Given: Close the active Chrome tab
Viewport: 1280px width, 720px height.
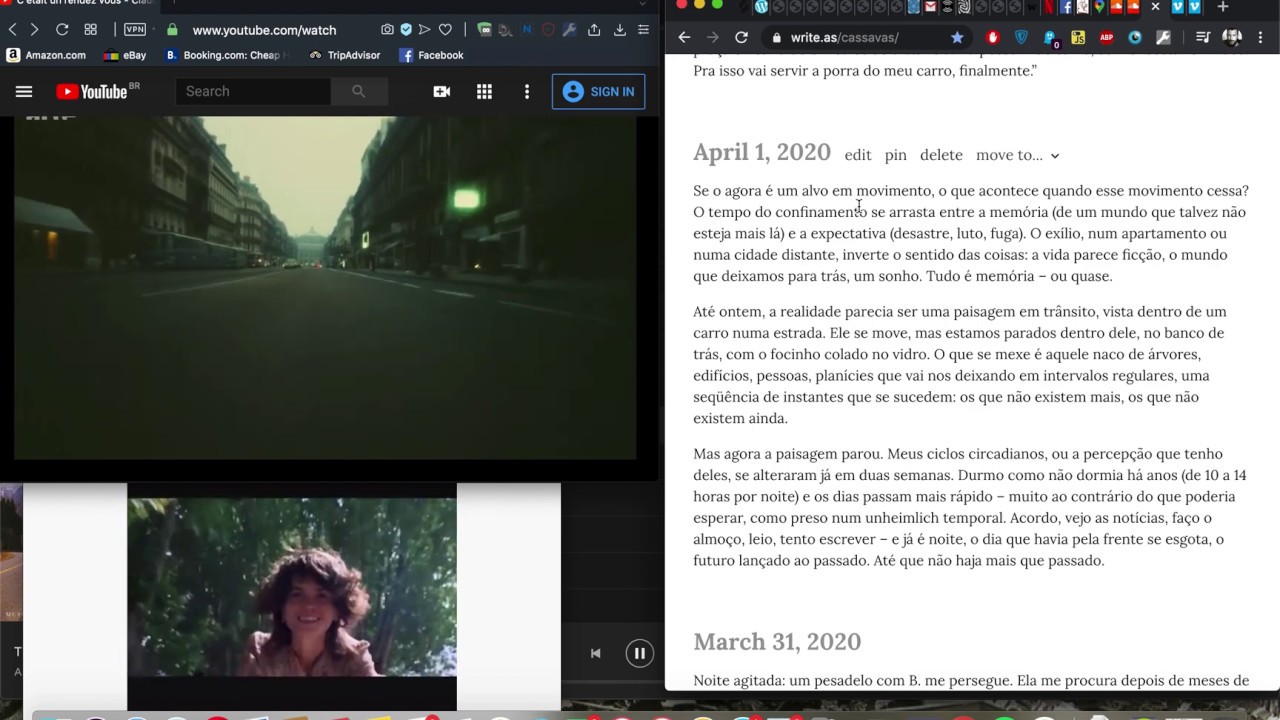Looking at the screenshot, I should point(1155,7).
